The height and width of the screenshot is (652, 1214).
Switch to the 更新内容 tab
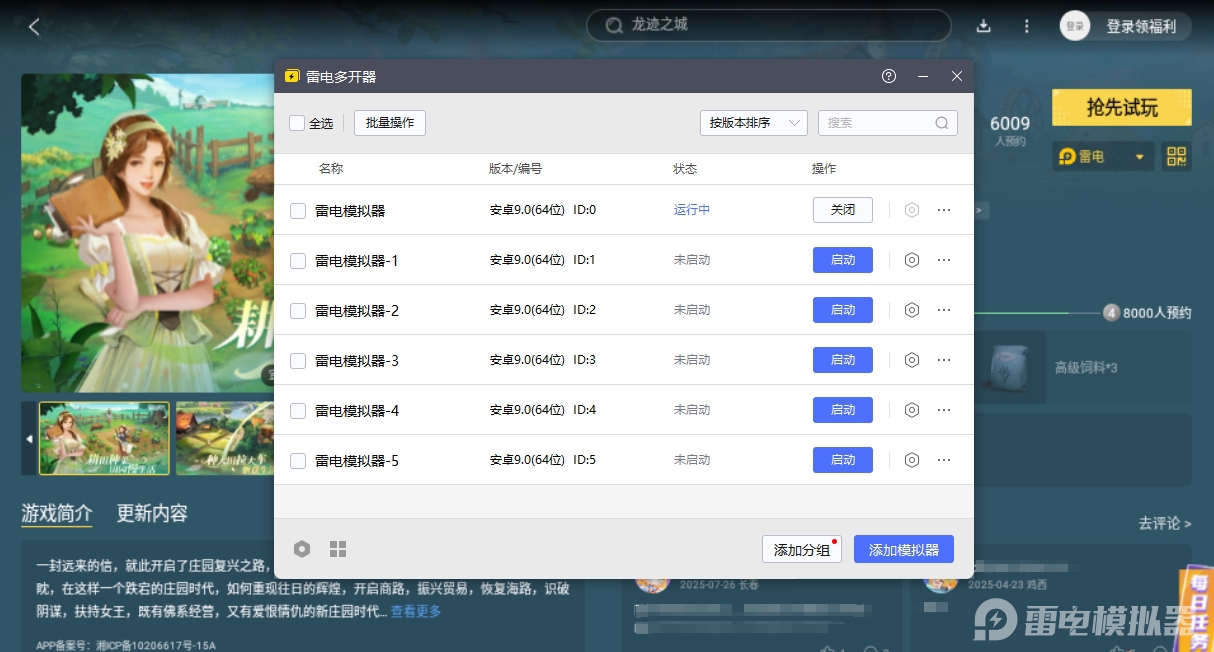[x=152, y=513]
